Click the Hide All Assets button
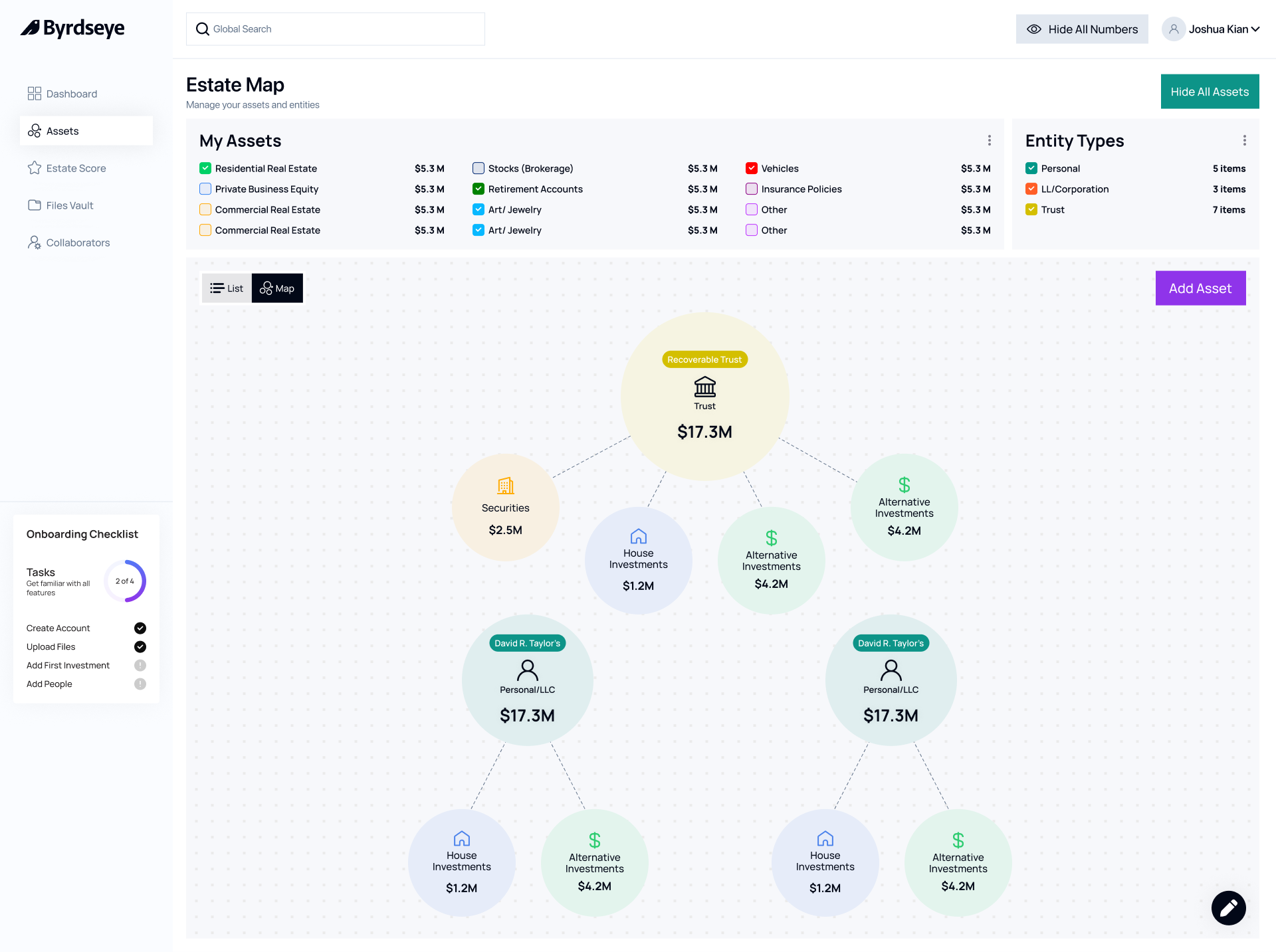1276x952 pixels. click(x=1210, y=92)
